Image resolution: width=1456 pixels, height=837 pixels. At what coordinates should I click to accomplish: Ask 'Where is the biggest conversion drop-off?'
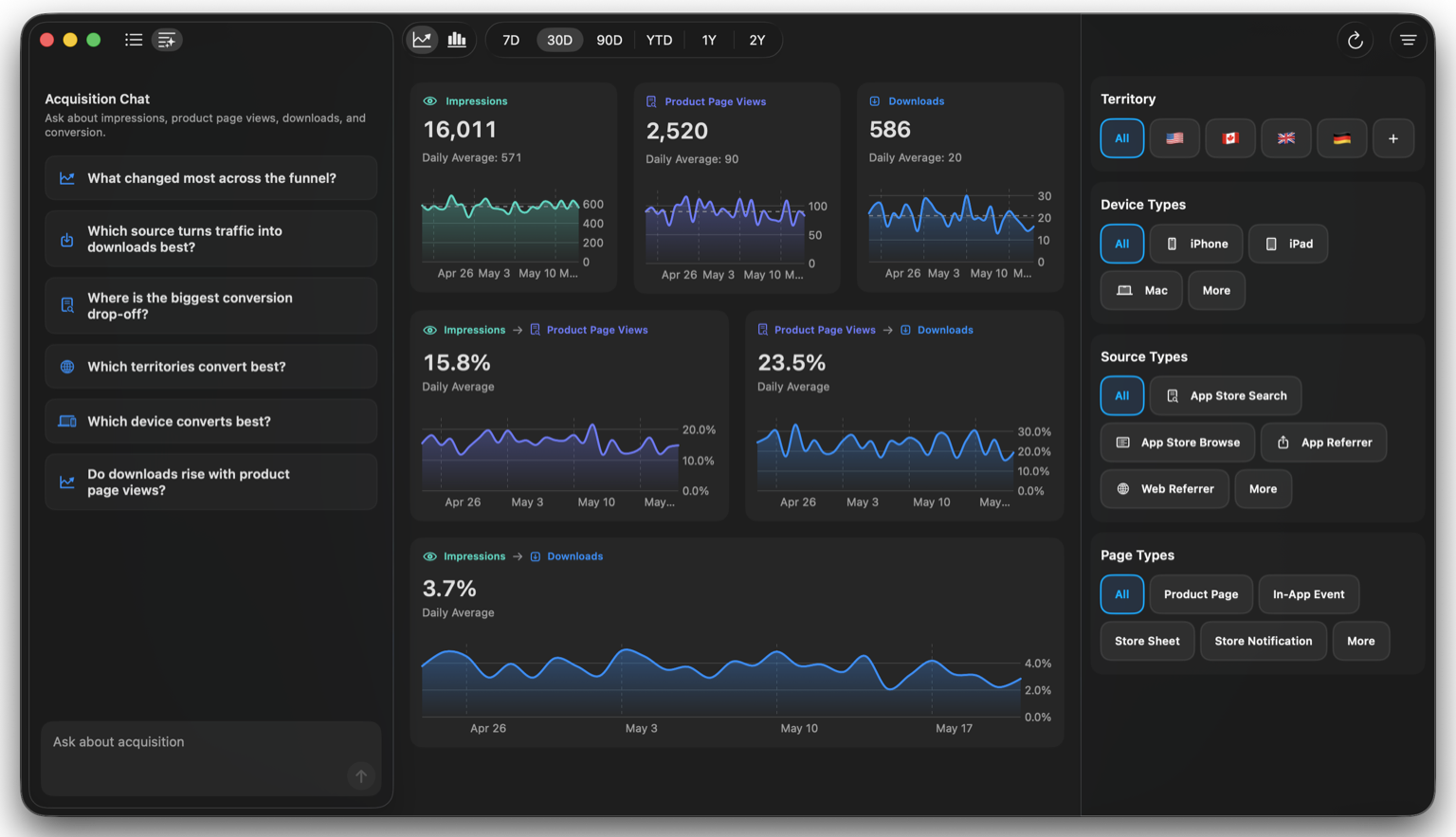coord(211,305)
